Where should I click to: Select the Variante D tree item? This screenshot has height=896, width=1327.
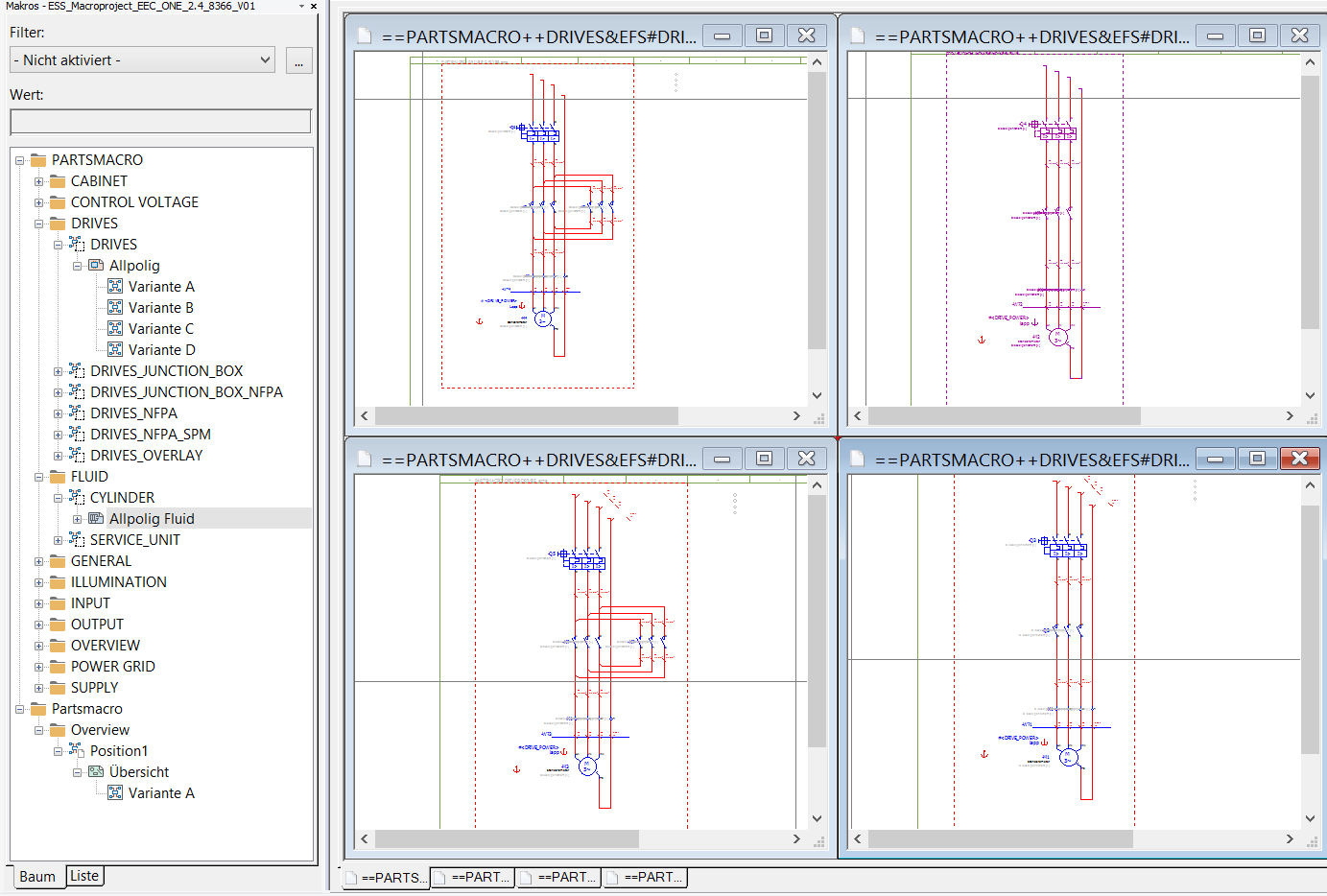pyautogui.click(x=161, y=349)
